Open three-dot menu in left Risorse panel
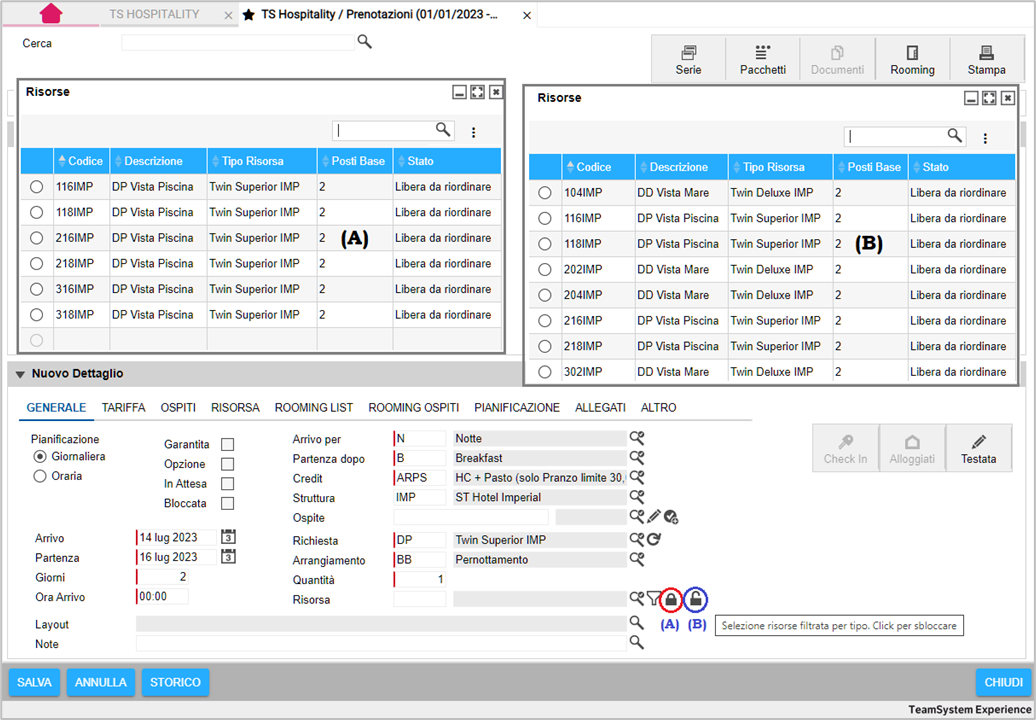The width and height of the screenshot is (1036, 720). (474, 132)
